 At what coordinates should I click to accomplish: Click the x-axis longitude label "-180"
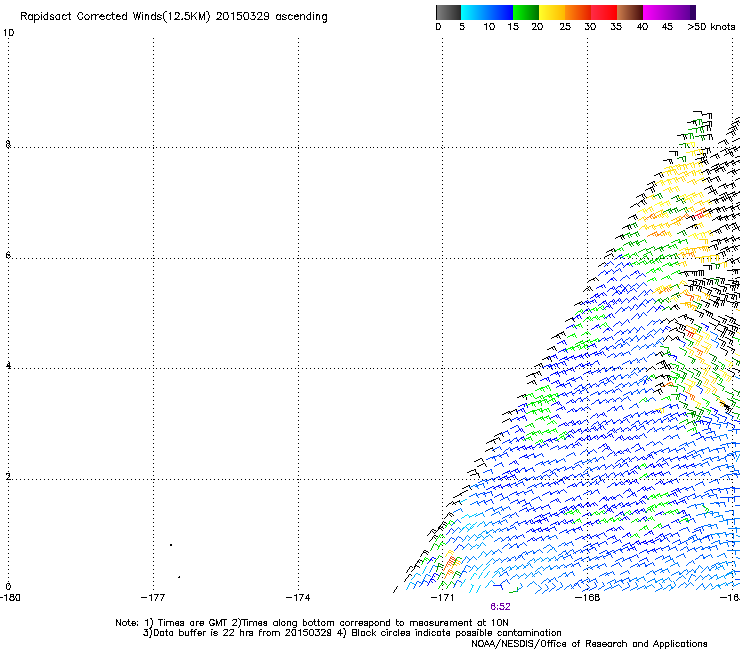click(10, 598)
